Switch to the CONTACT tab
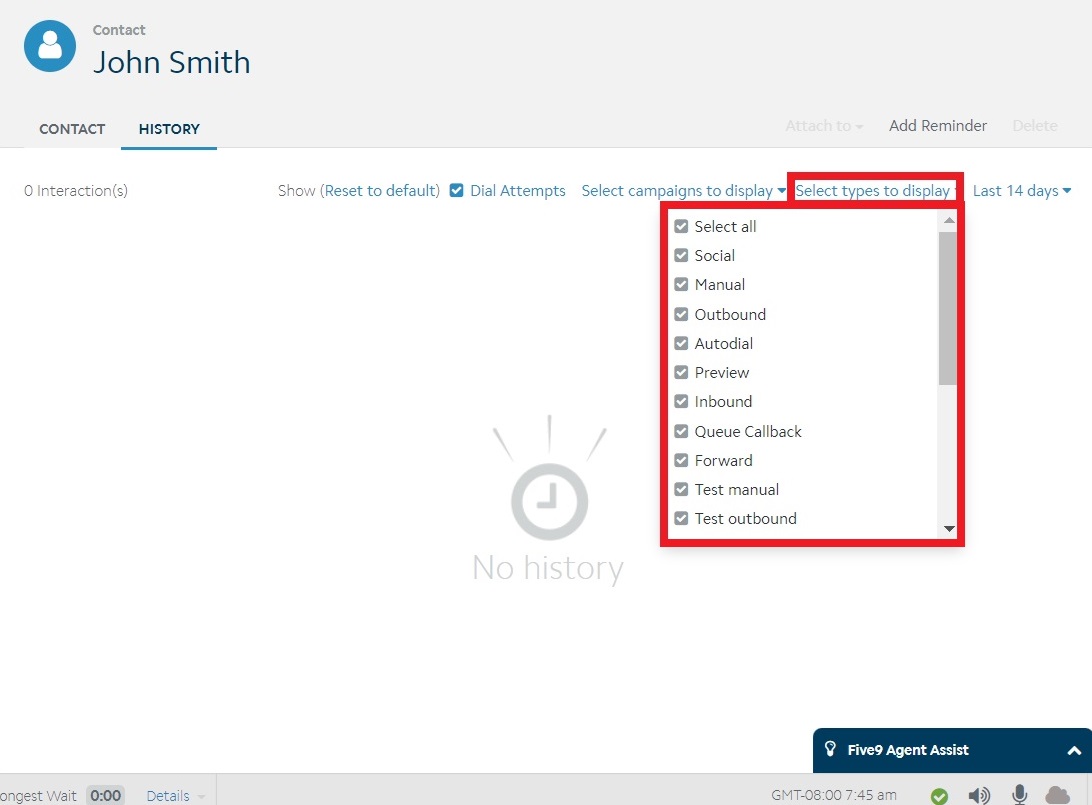1092x805 pixels. [x=72, y=129]
